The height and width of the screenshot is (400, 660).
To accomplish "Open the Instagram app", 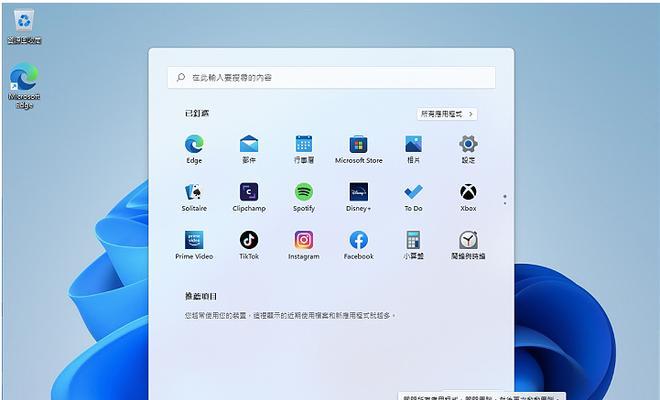I will 303,245.
